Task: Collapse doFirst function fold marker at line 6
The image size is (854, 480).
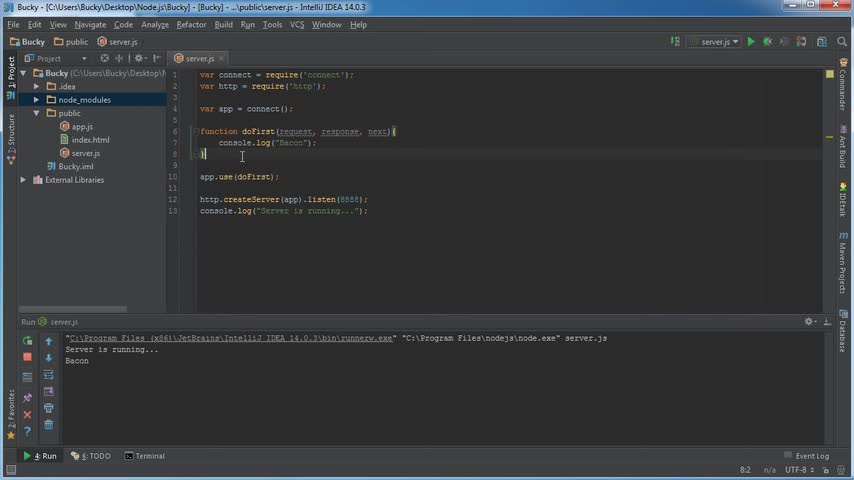Action: (196, 131)
